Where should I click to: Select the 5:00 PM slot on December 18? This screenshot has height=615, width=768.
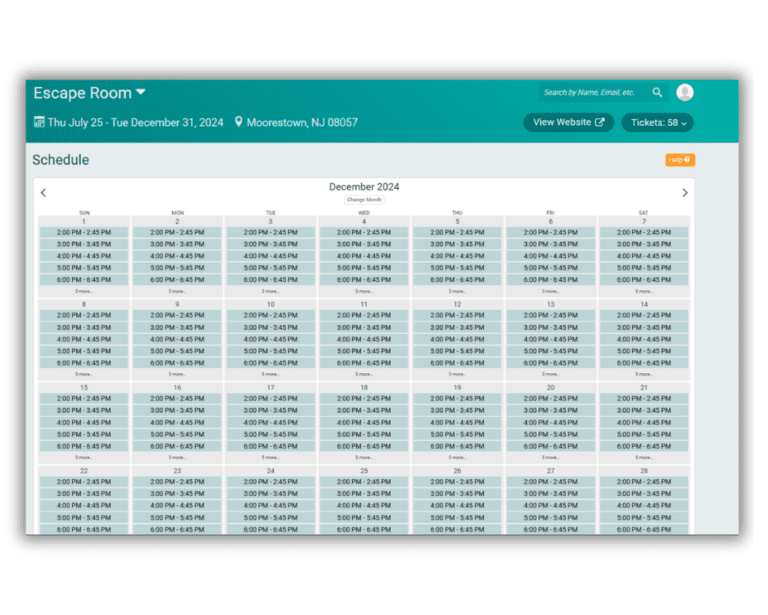(364, 434)
